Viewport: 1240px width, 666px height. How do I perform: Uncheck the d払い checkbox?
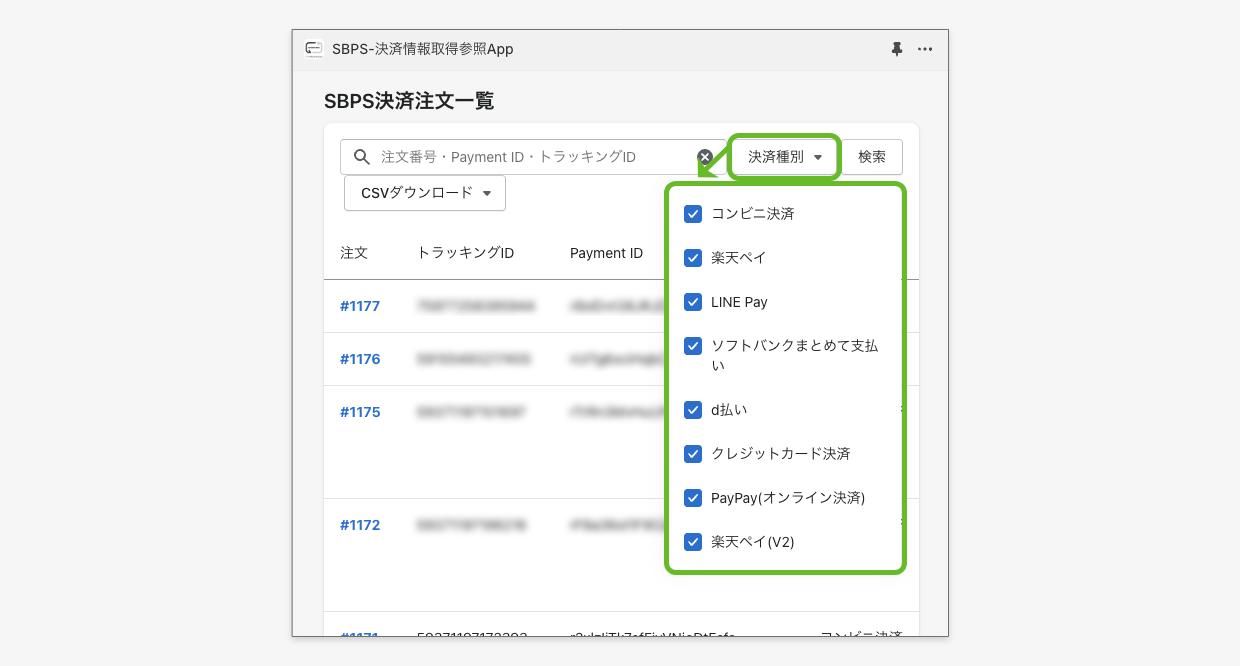pos(693,410)
